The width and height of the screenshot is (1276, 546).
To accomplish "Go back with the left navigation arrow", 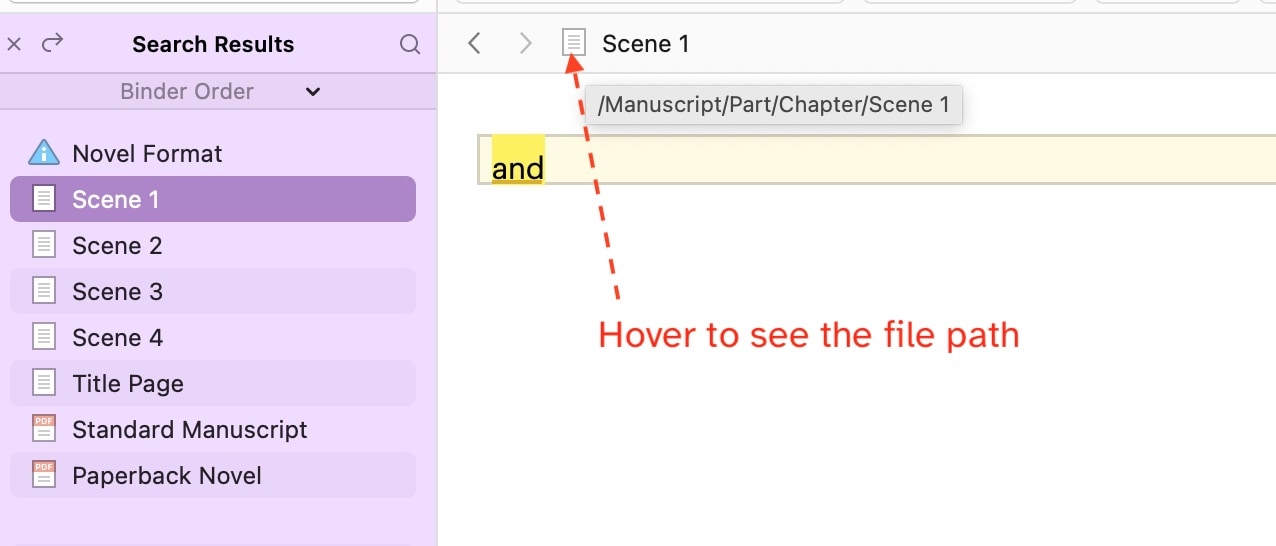I will (x=475, y=43).
